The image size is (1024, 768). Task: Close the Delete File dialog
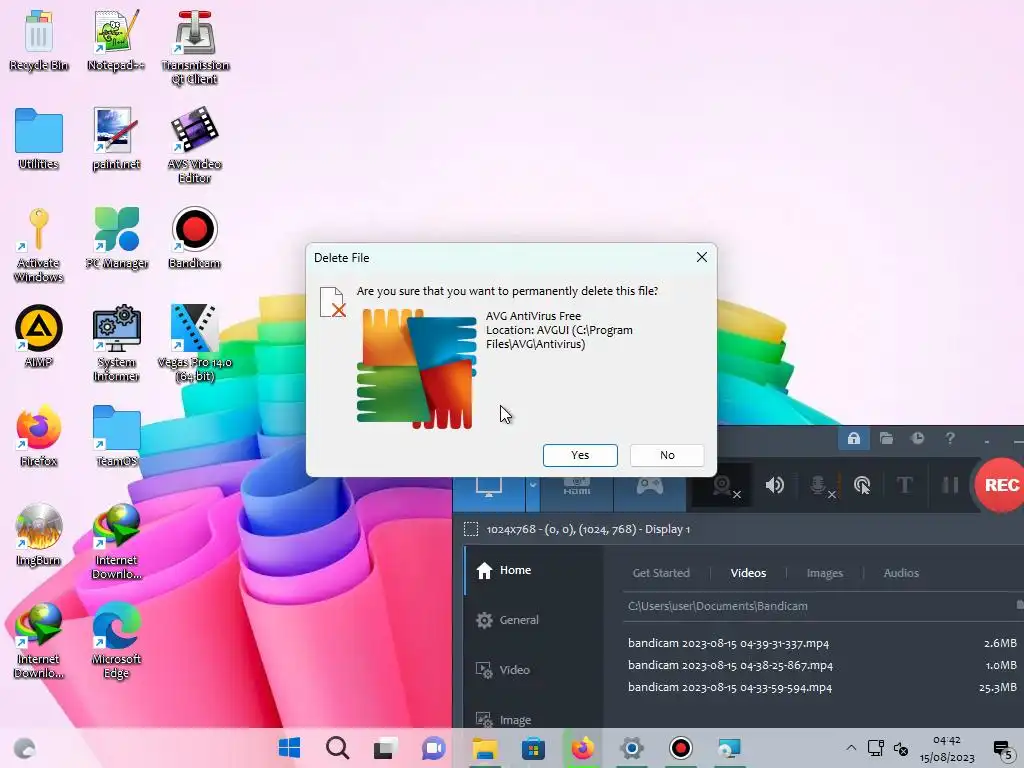pyautogui.click(x=701, y=257)
